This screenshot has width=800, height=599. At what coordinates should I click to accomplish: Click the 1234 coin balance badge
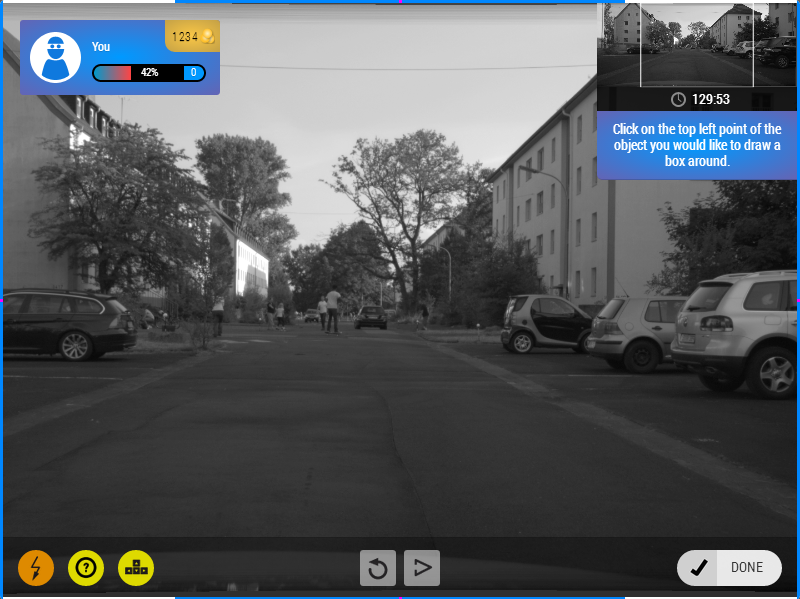[x=192, y=37]
